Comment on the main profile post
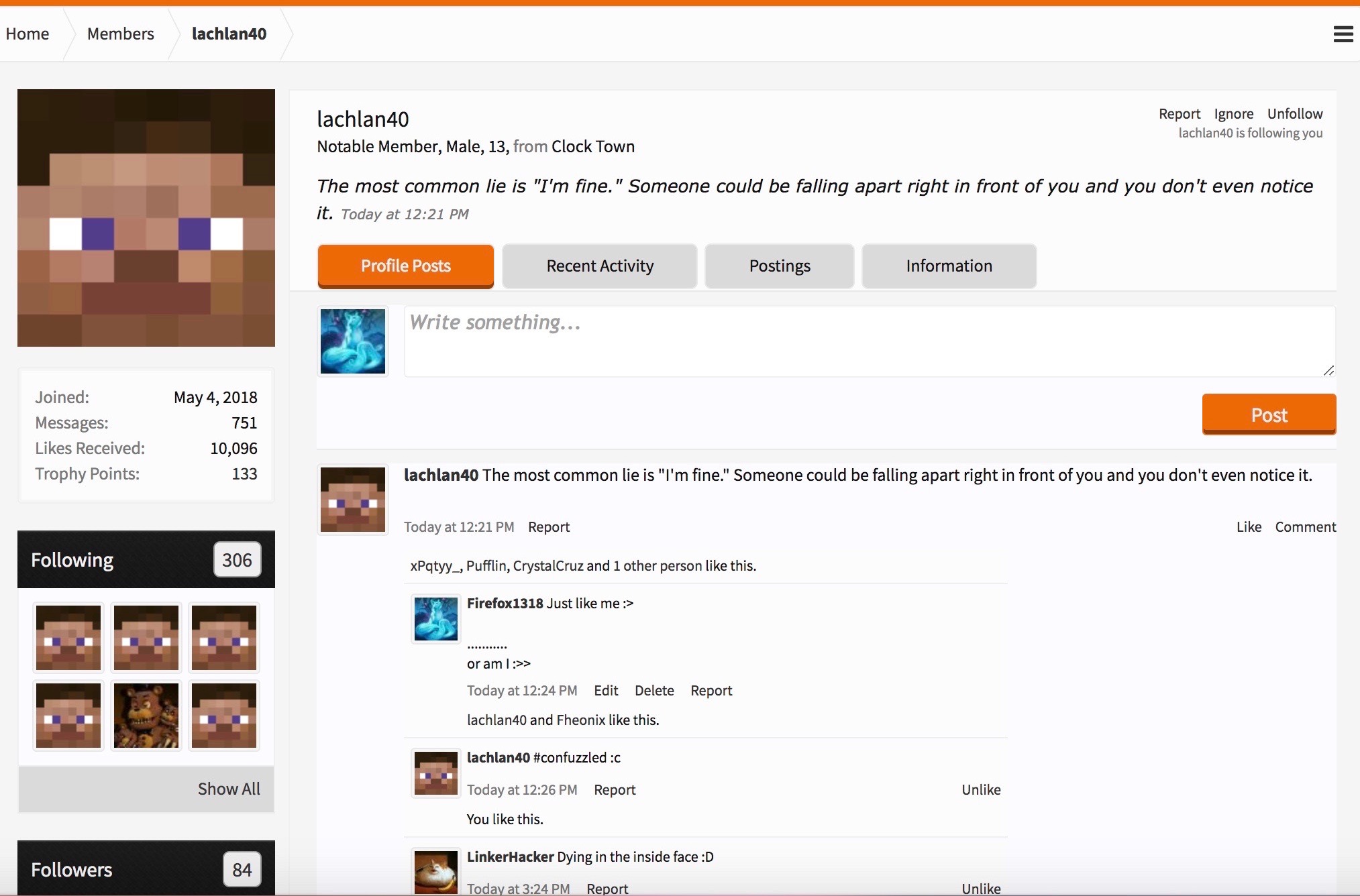The width and height of the screenshot is (1360, 896). coord(1305,527)
